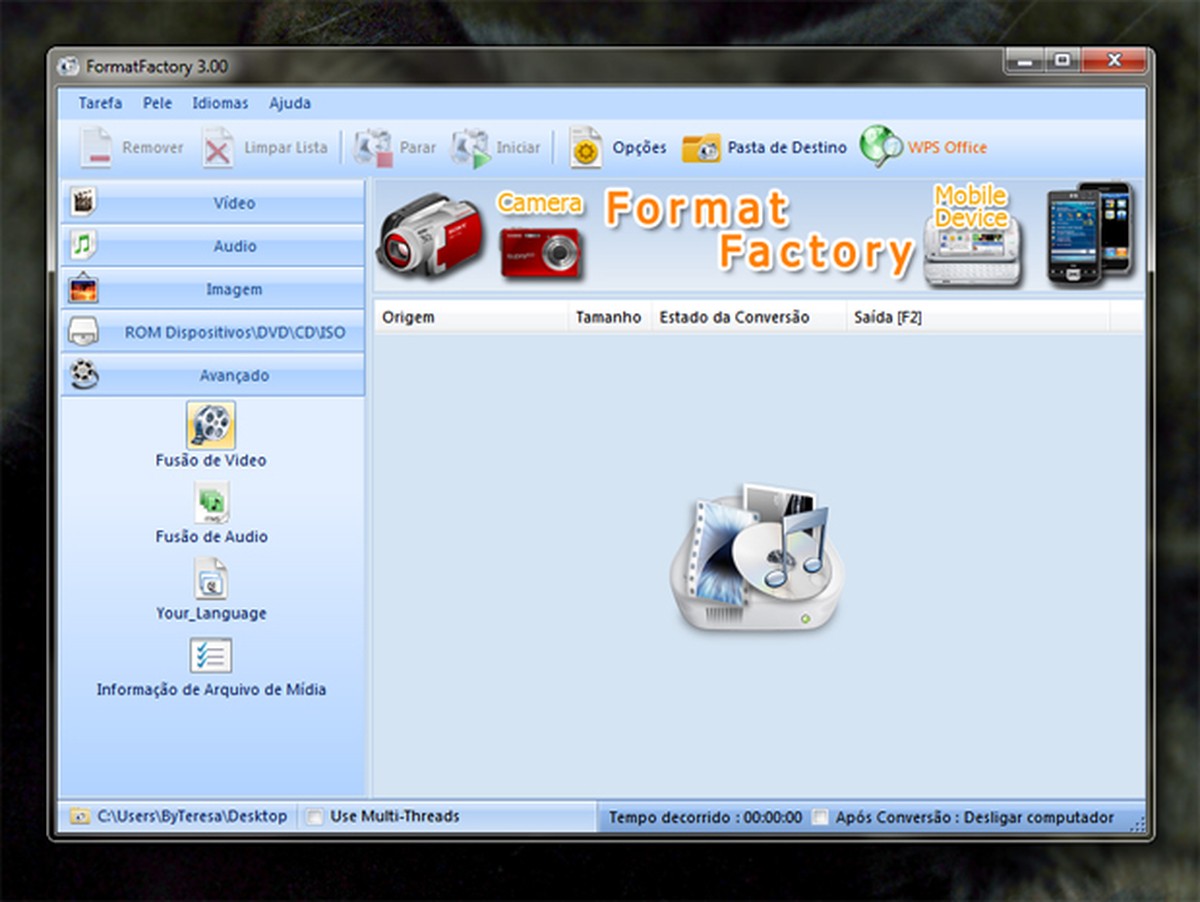
Task: Click the Format Factory banner title
Action: point(760,232)
